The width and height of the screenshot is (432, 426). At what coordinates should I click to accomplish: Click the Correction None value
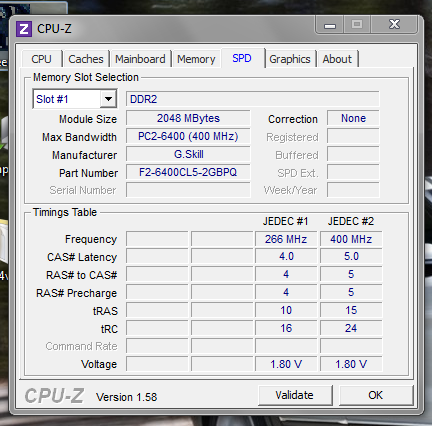pyautogui.click(x=353, y=118)
